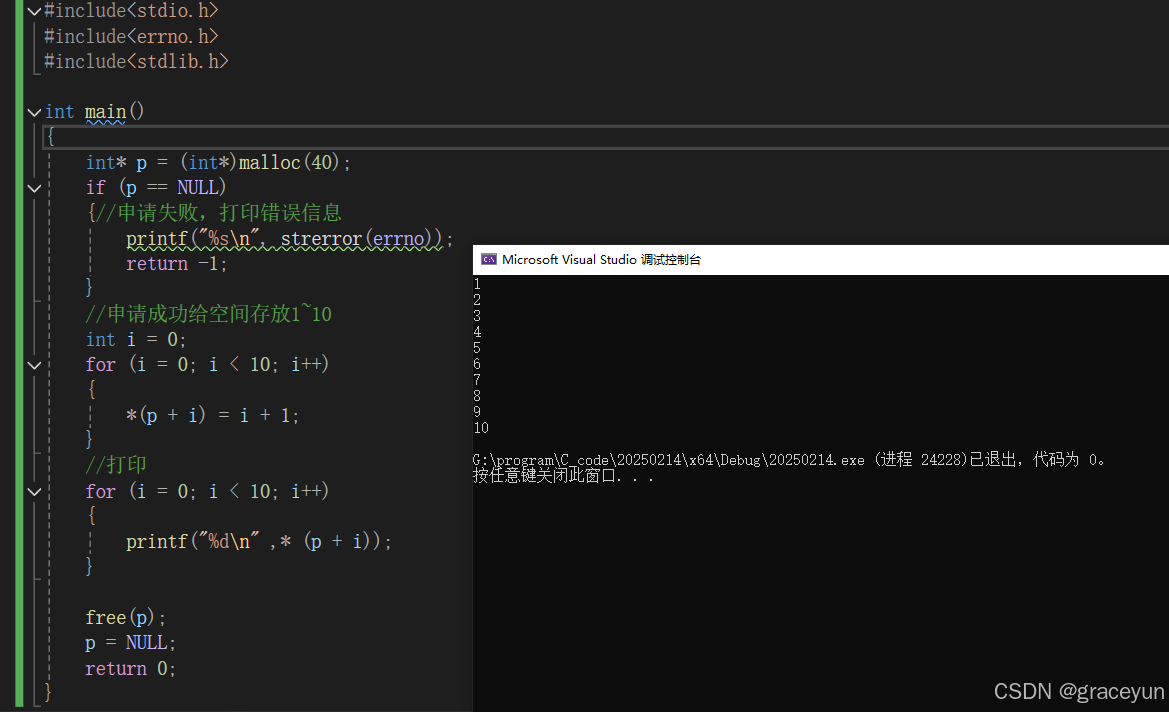The image size is (1169, 712).
Task: Click the return 0 statement
Action: [130, 669]
